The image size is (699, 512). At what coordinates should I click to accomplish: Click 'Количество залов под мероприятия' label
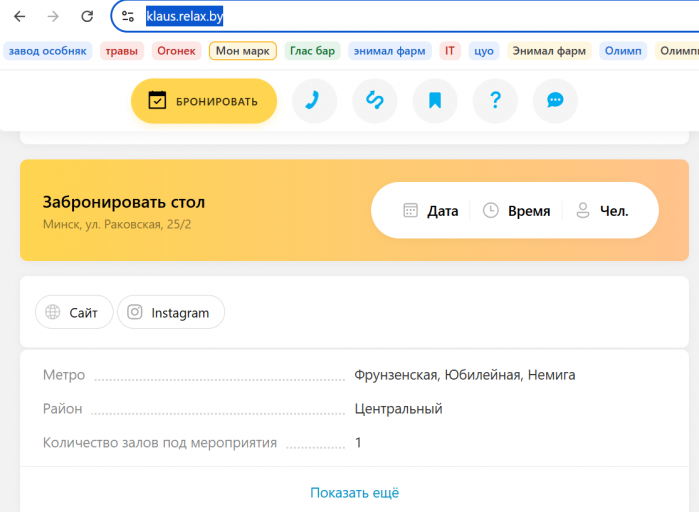coord(160,443)
